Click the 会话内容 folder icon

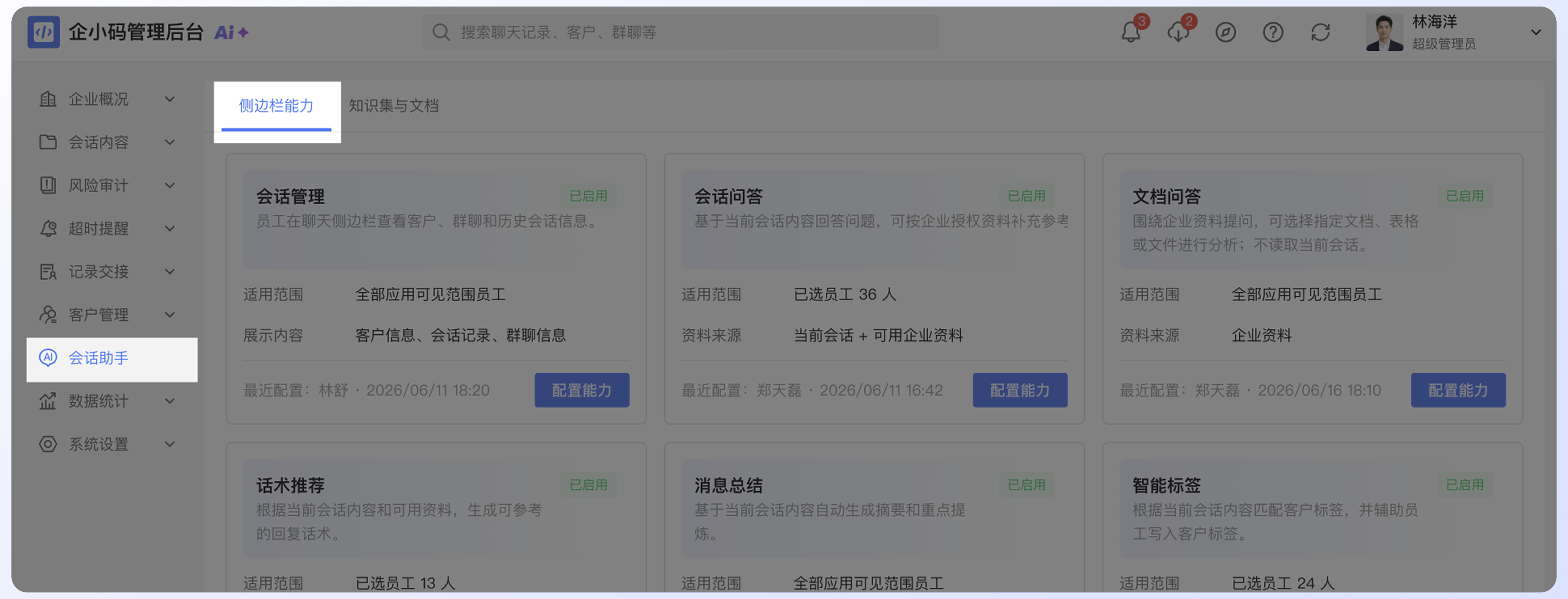47,142
